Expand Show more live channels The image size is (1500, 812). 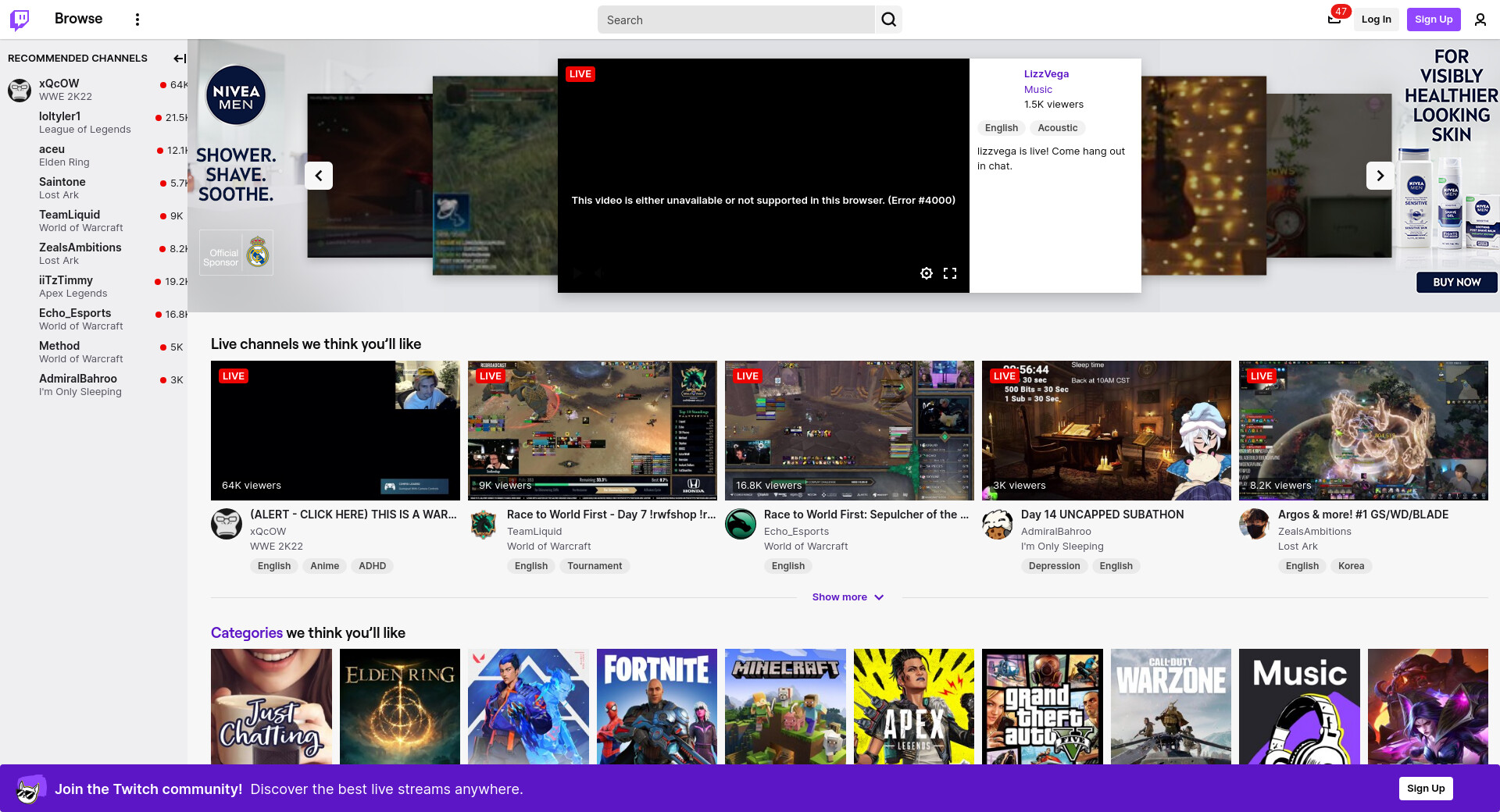(848, 597)
